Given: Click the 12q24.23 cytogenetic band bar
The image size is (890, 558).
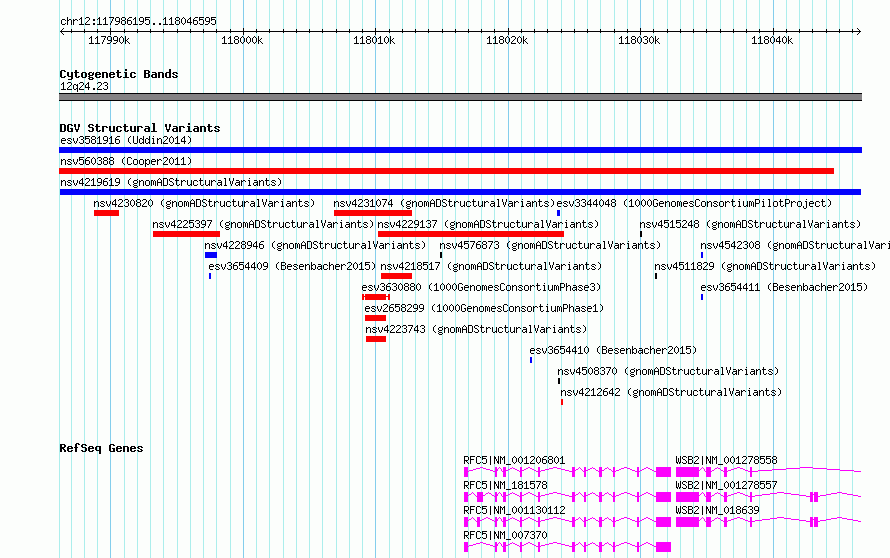Looking at the screenshot, I should tap(460, 97).
